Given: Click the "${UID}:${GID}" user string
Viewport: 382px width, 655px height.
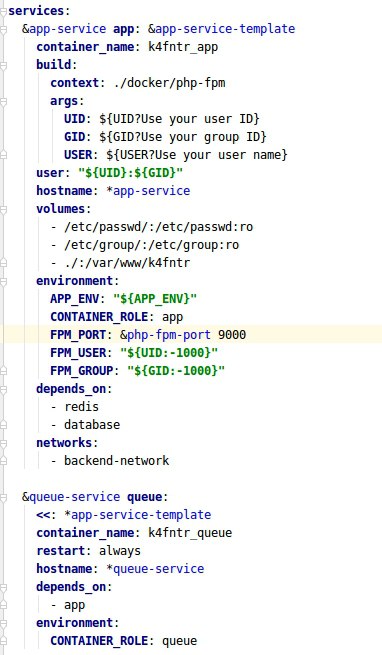Looking at the screenshot, I should pyautogui.click(x=130, y=173).
